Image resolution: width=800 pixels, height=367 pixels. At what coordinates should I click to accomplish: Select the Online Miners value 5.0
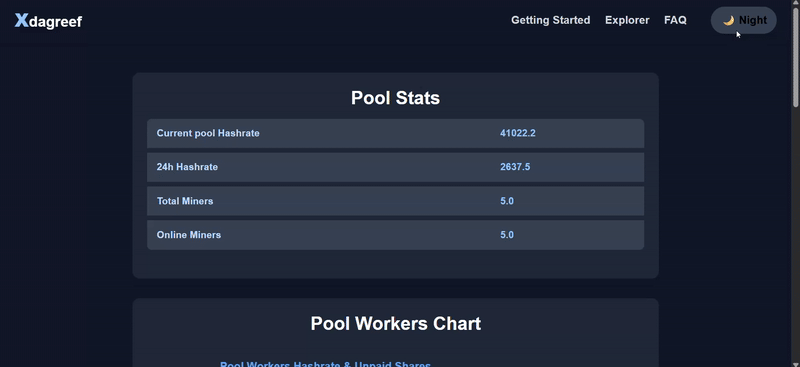pos(507,235)
